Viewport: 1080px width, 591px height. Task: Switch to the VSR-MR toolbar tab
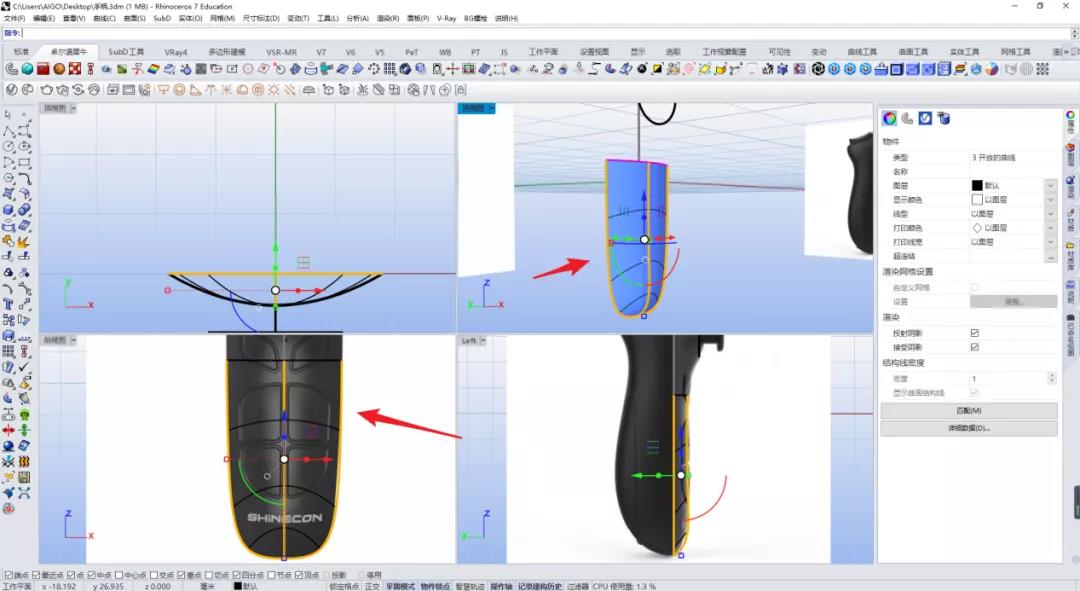(281, 52)
